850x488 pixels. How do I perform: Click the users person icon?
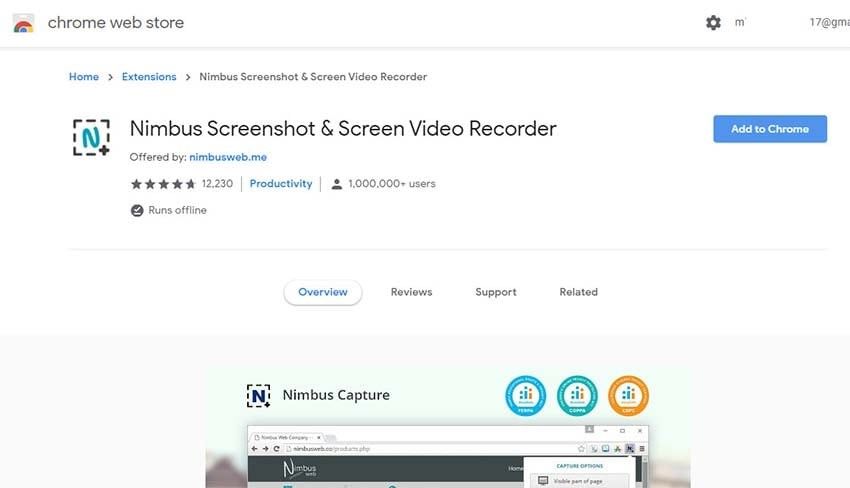click(337, 184)
